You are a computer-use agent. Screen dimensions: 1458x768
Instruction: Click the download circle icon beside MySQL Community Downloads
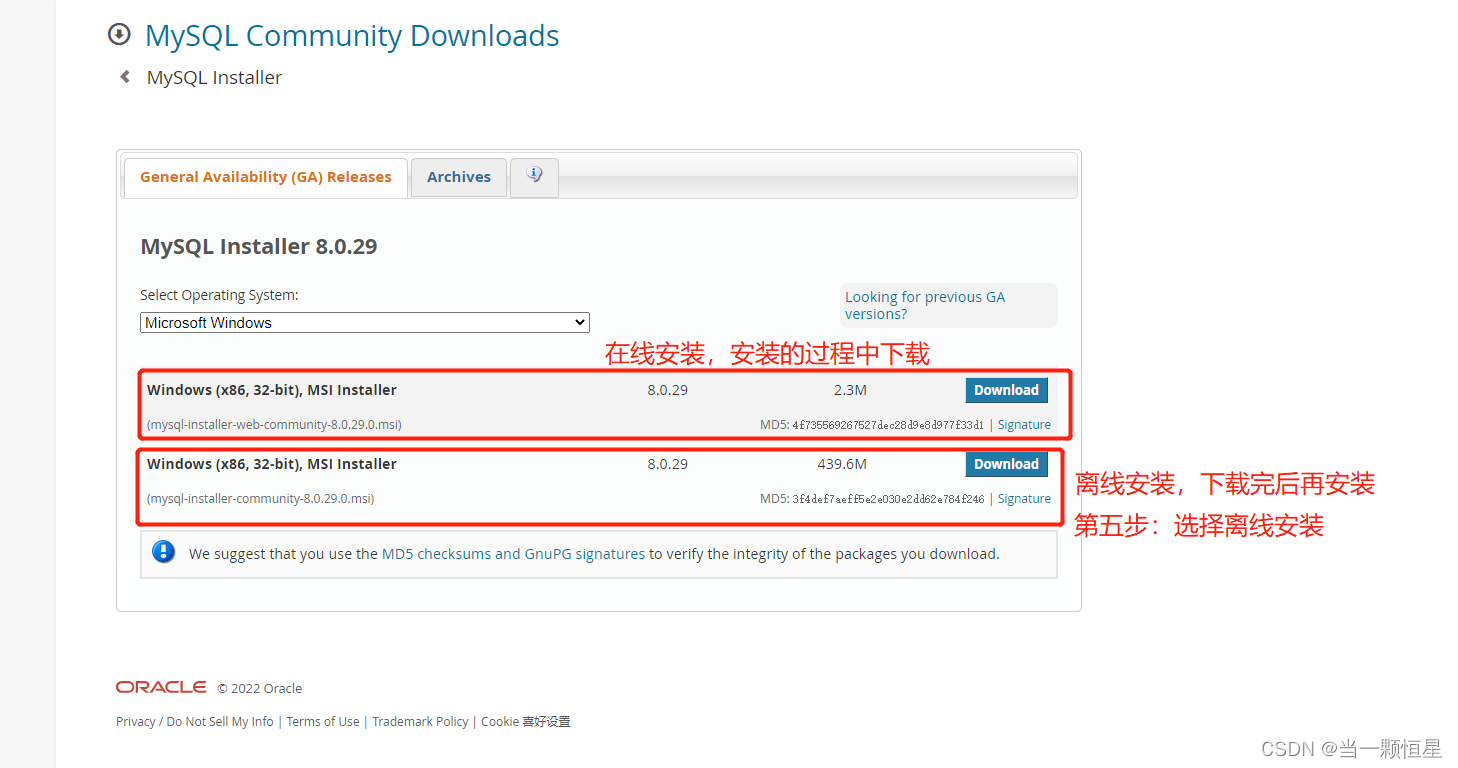[119, 35]
